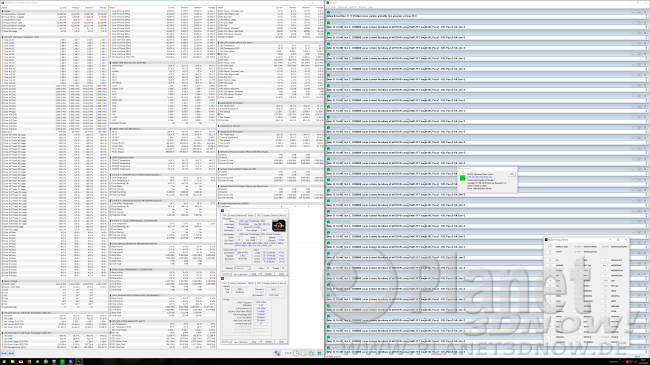
Task: Click HWiNFO blue close-sensors X icon
Action: [x=320, y=353]
